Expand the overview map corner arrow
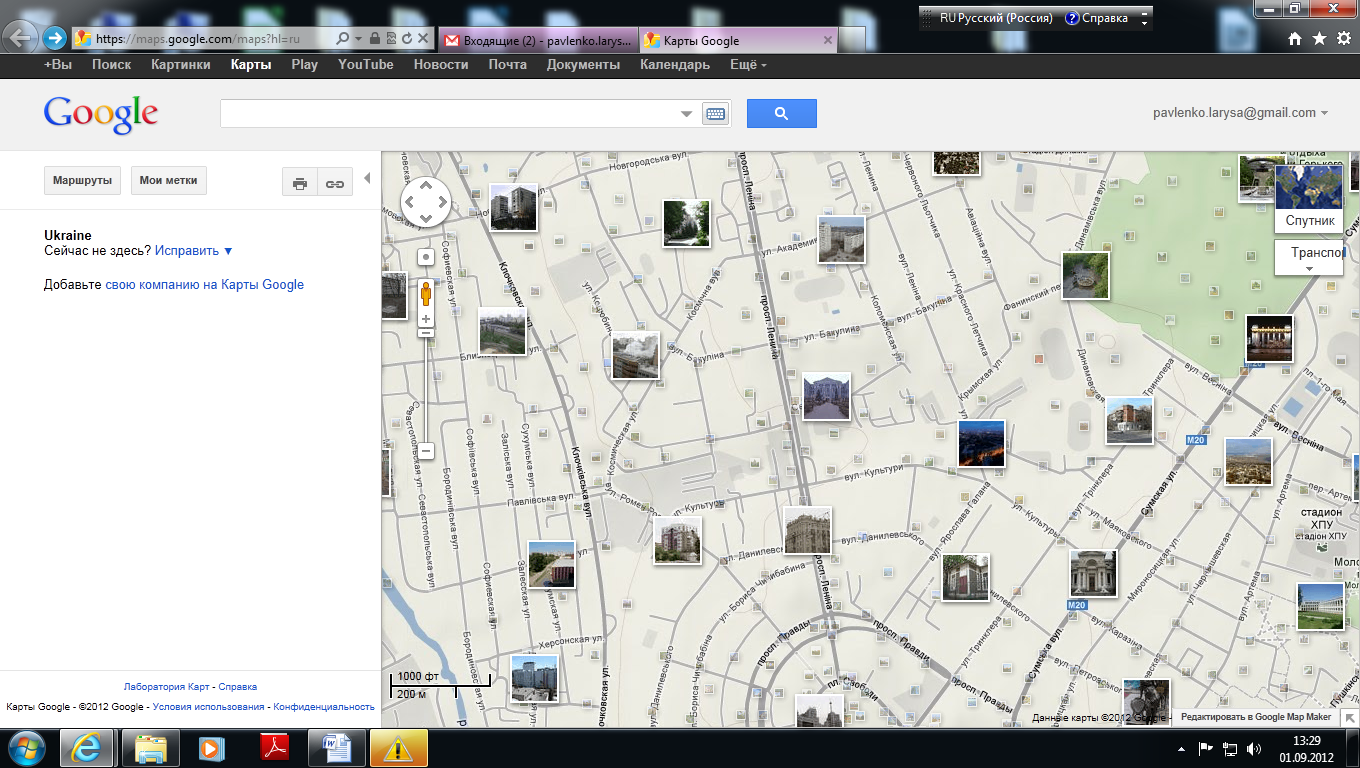 (1350, 717)
